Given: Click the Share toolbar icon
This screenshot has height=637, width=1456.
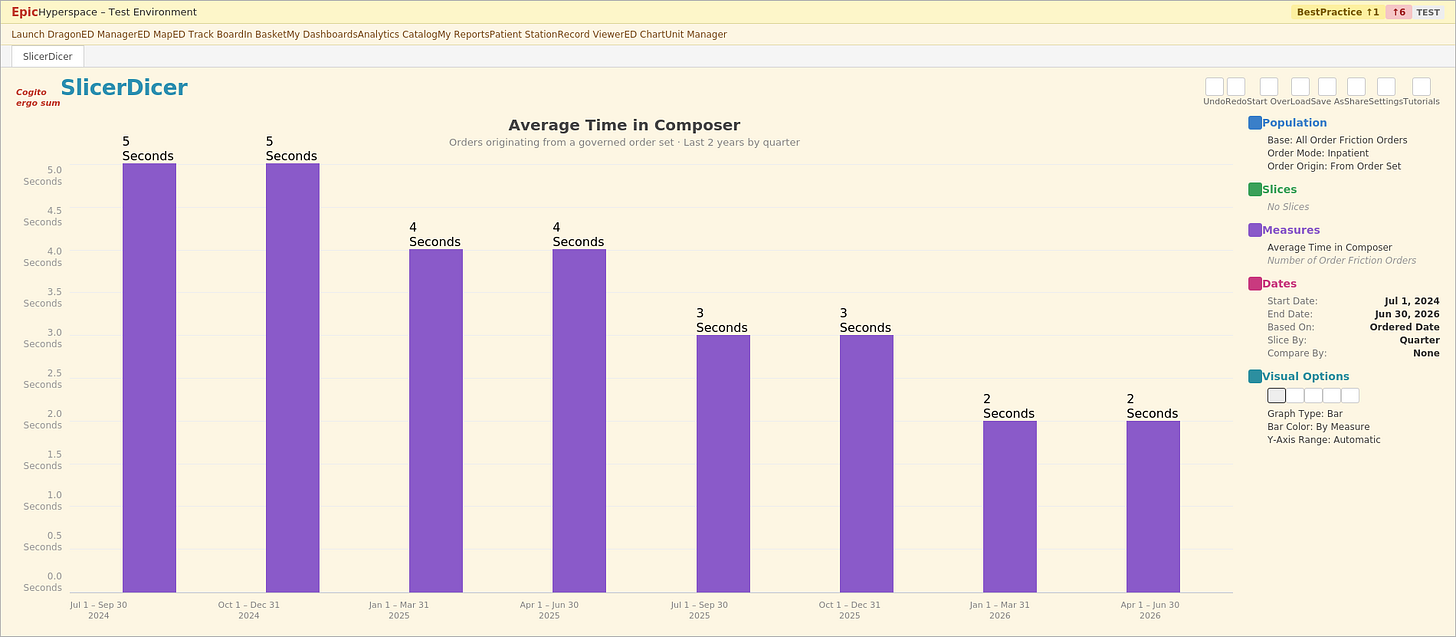Looking at the screenshot, I should coord(1356,87).
